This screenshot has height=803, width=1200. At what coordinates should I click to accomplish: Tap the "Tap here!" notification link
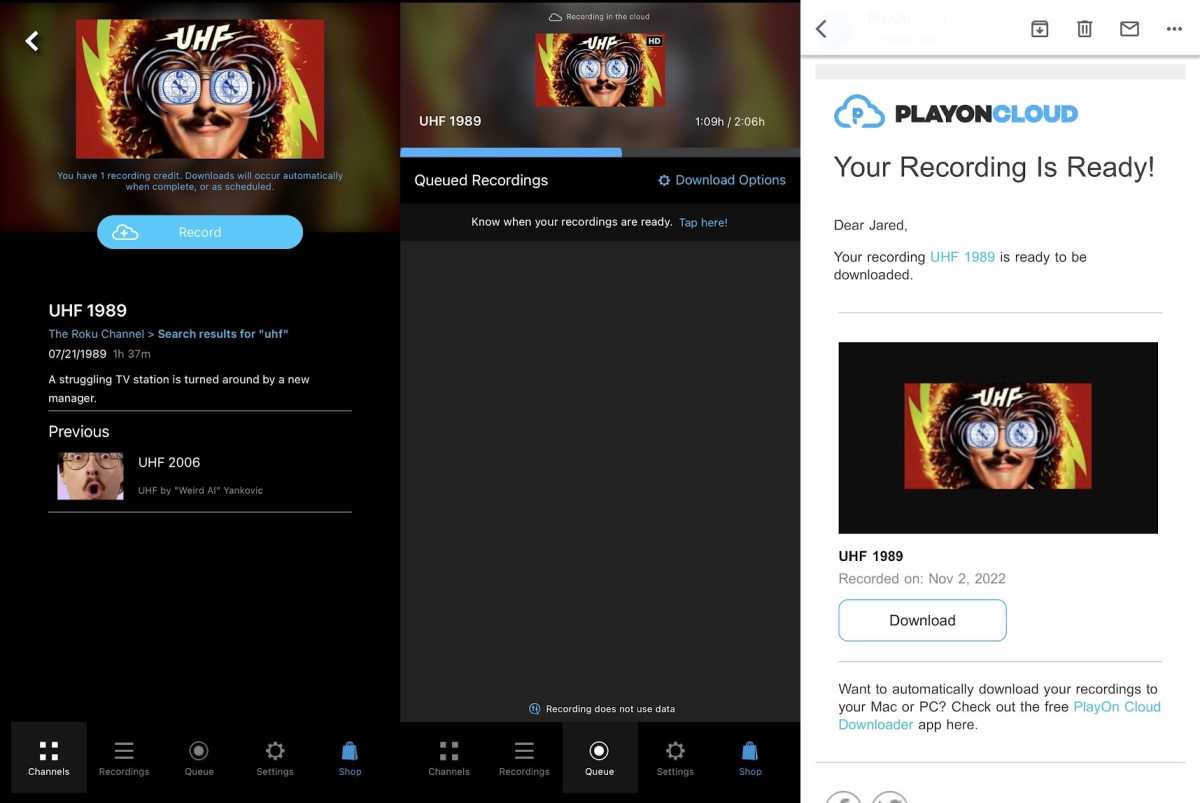[x=703, y=222]
